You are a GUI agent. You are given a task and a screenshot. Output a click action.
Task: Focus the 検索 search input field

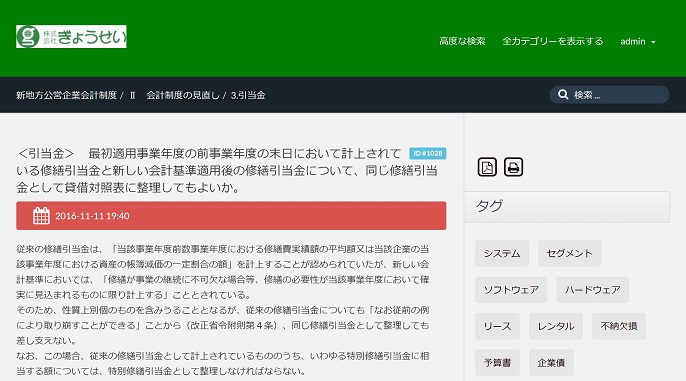pos(609,94)
